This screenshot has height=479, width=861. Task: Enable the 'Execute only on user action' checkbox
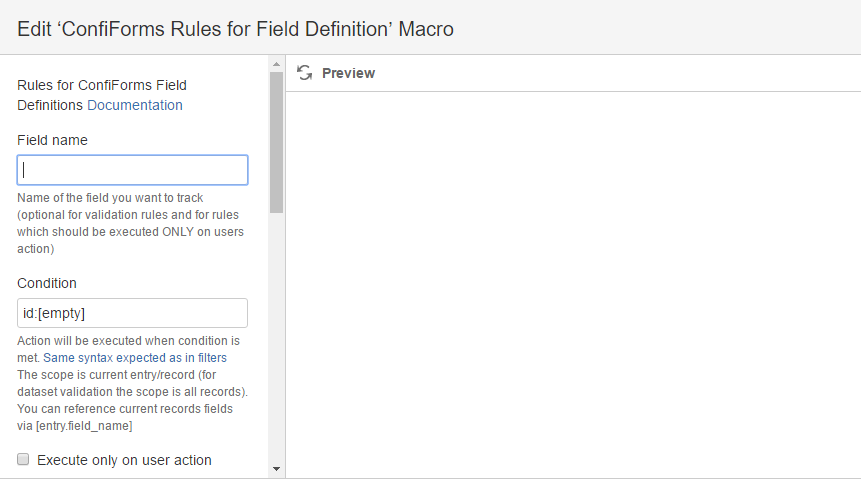coord(23,459)
